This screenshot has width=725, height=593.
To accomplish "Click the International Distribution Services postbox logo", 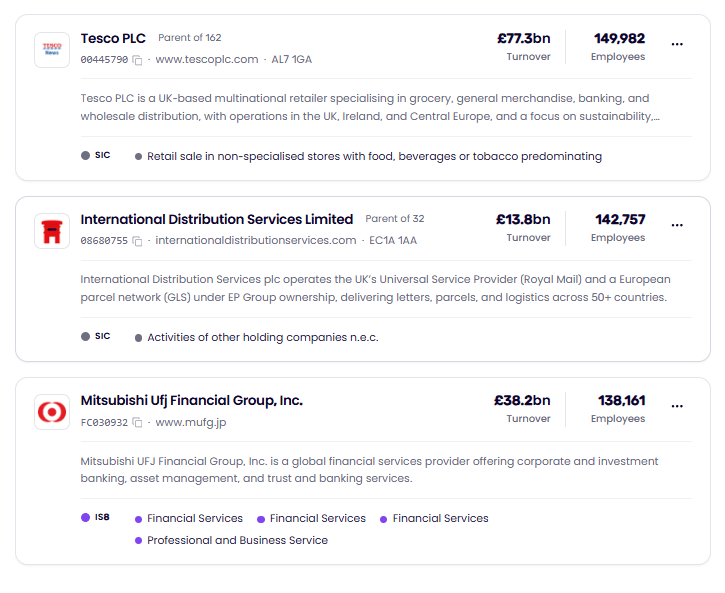I will pyautogui.click(x=52, y=231).
